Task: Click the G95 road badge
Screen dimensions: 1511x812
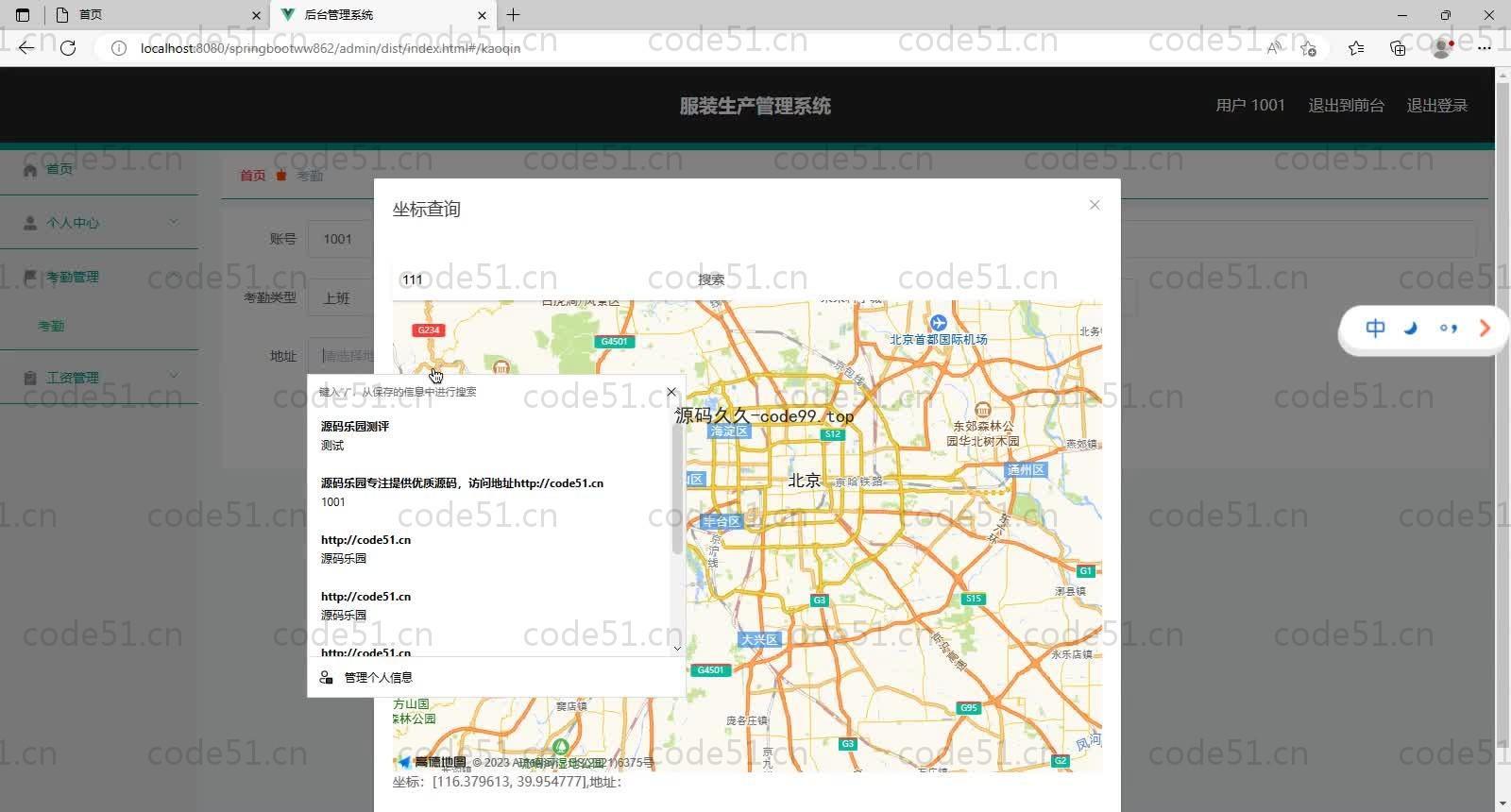Action: (x=969, y=707)
